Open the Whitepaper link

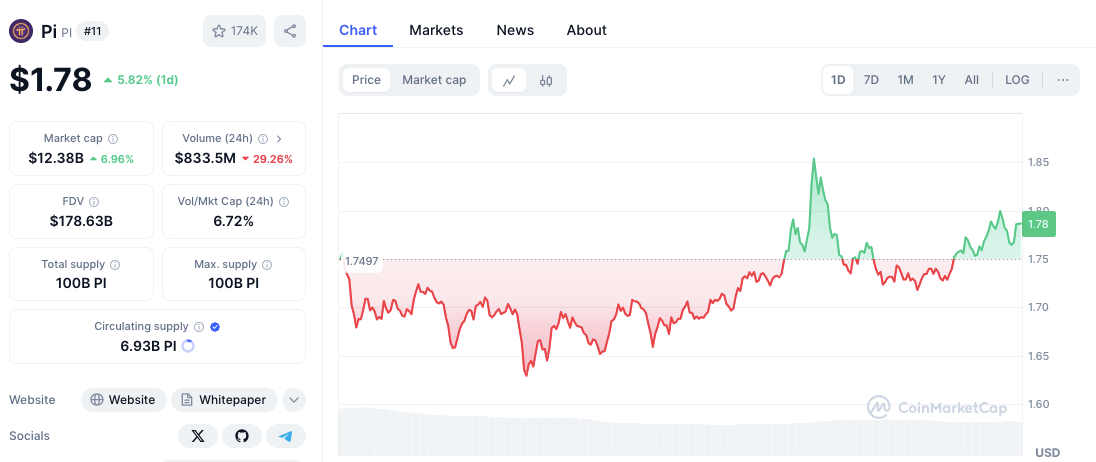[224, 400]
